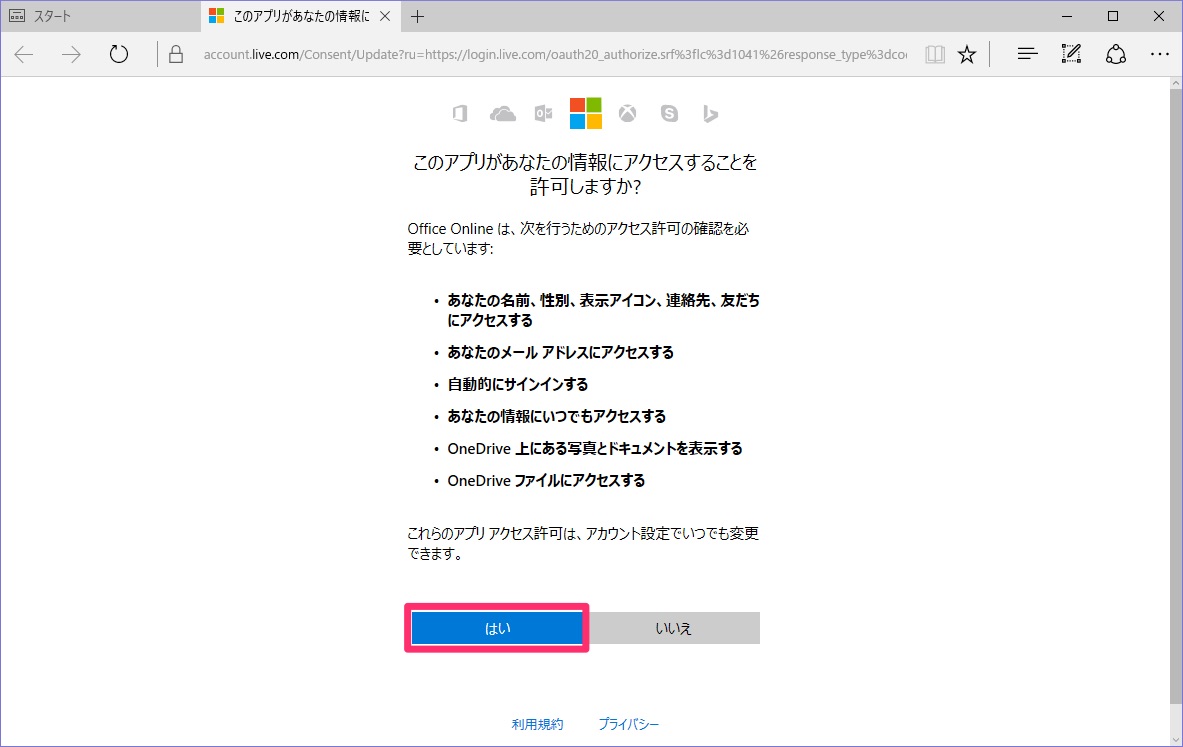Image resolution: width=1183 pixels, height=747 pixels.
Task: Click the はい button to allow access
Action: point(497,628)
